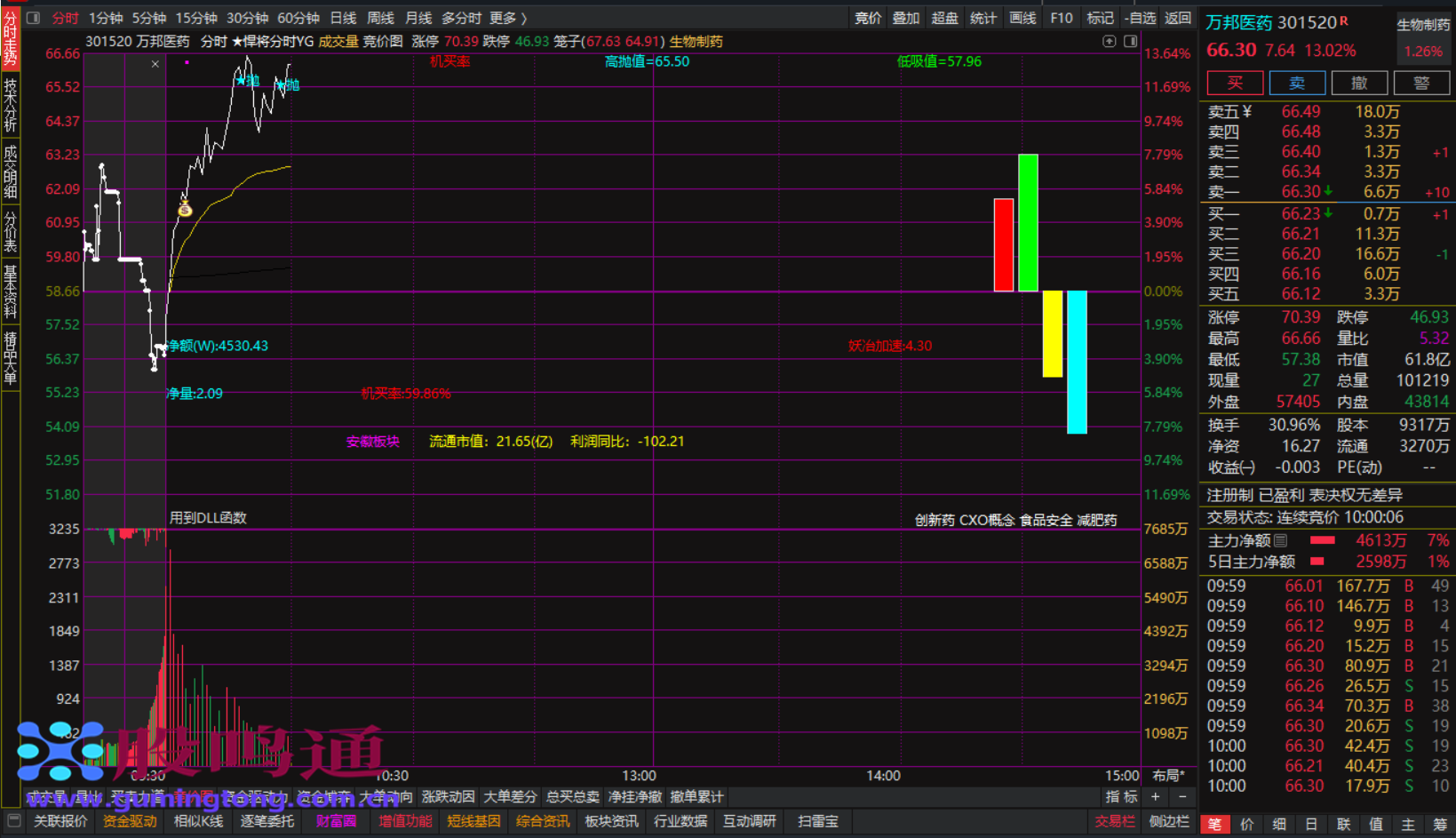Click the green bar in the right chart
1456x838 pixels.
coord(1028,223)
